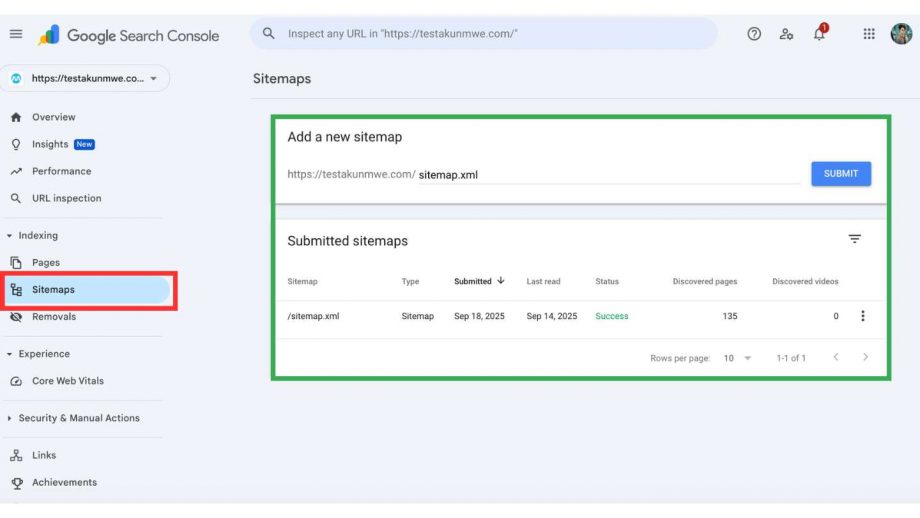Click the Overview home icon
920x518 pixels.
16,117
